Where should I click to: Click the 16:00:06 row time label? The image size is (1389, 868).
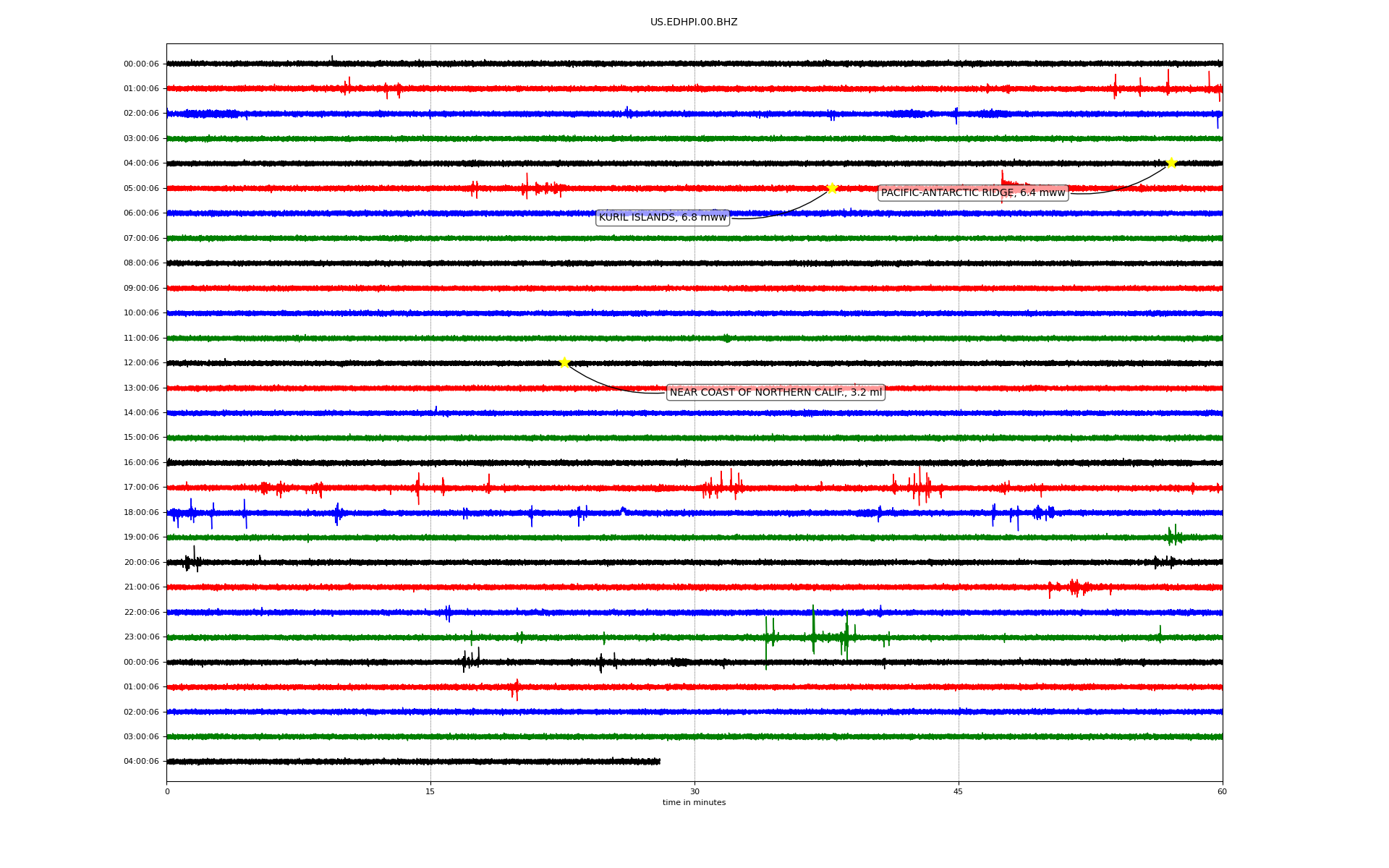[x=141, y=462]
